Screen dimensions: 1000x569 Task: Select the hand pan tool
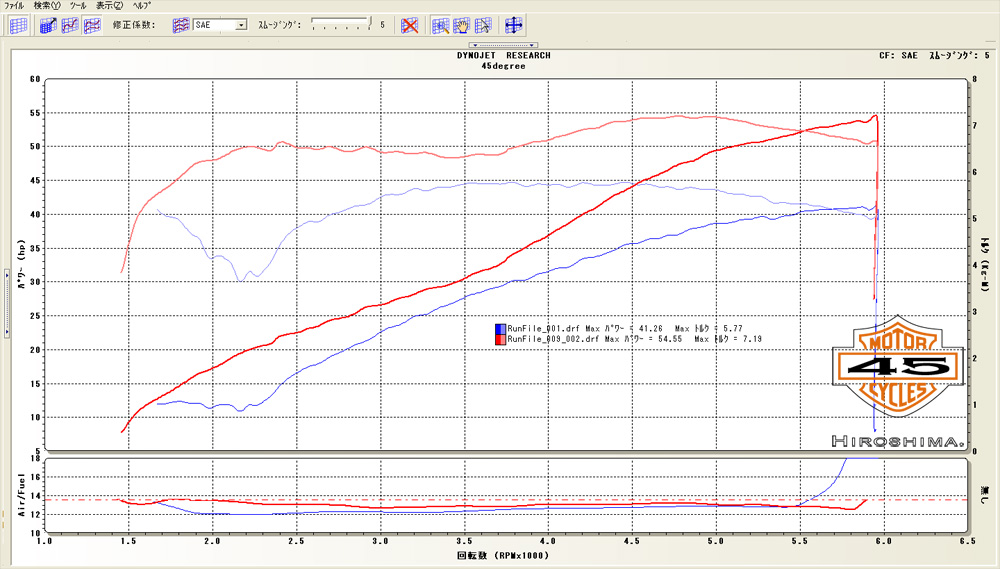coord(462,25)
